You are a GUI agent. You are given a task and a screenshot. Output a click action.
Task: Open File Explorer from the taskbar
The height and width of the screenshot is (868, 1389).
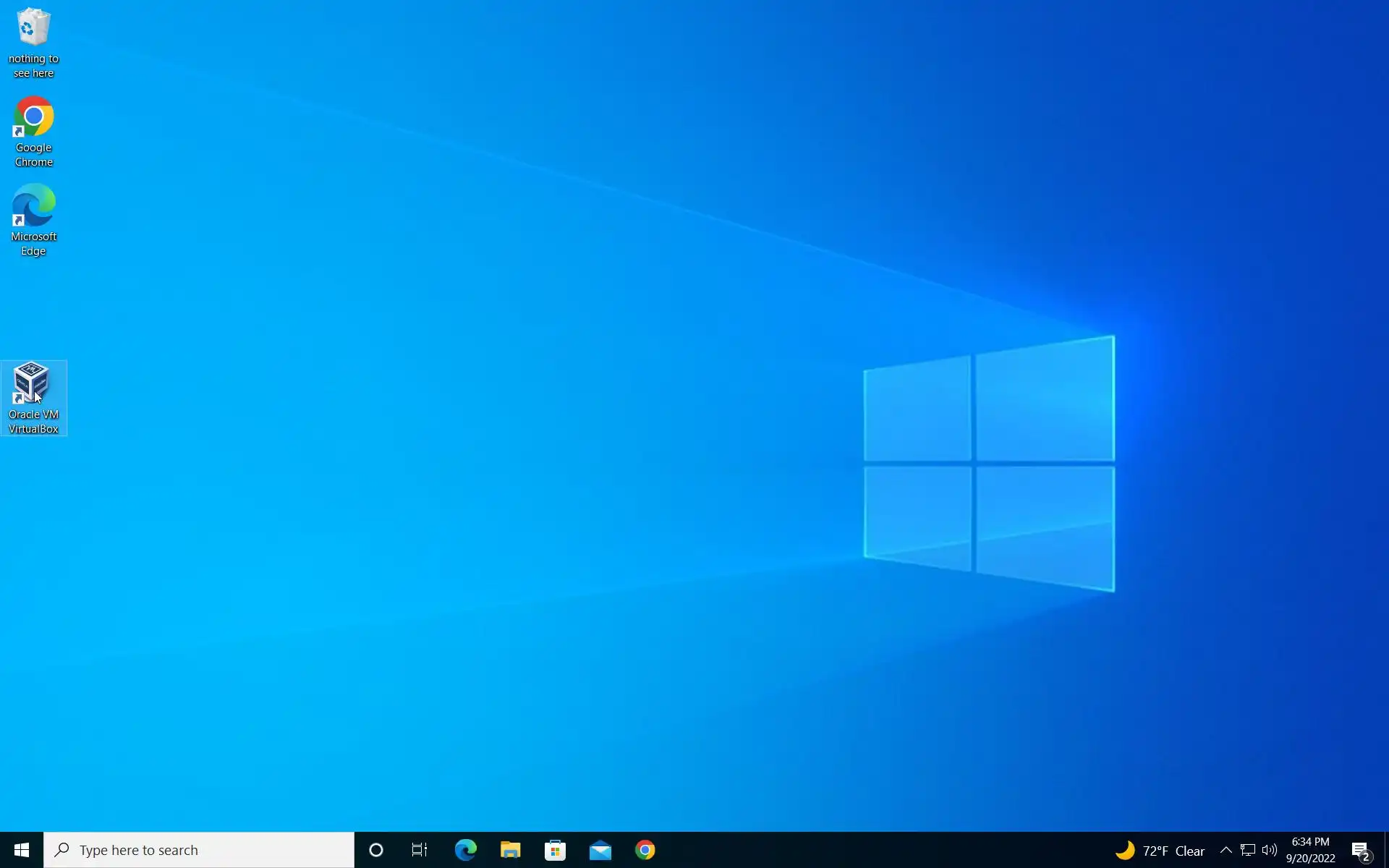[510, 850]
